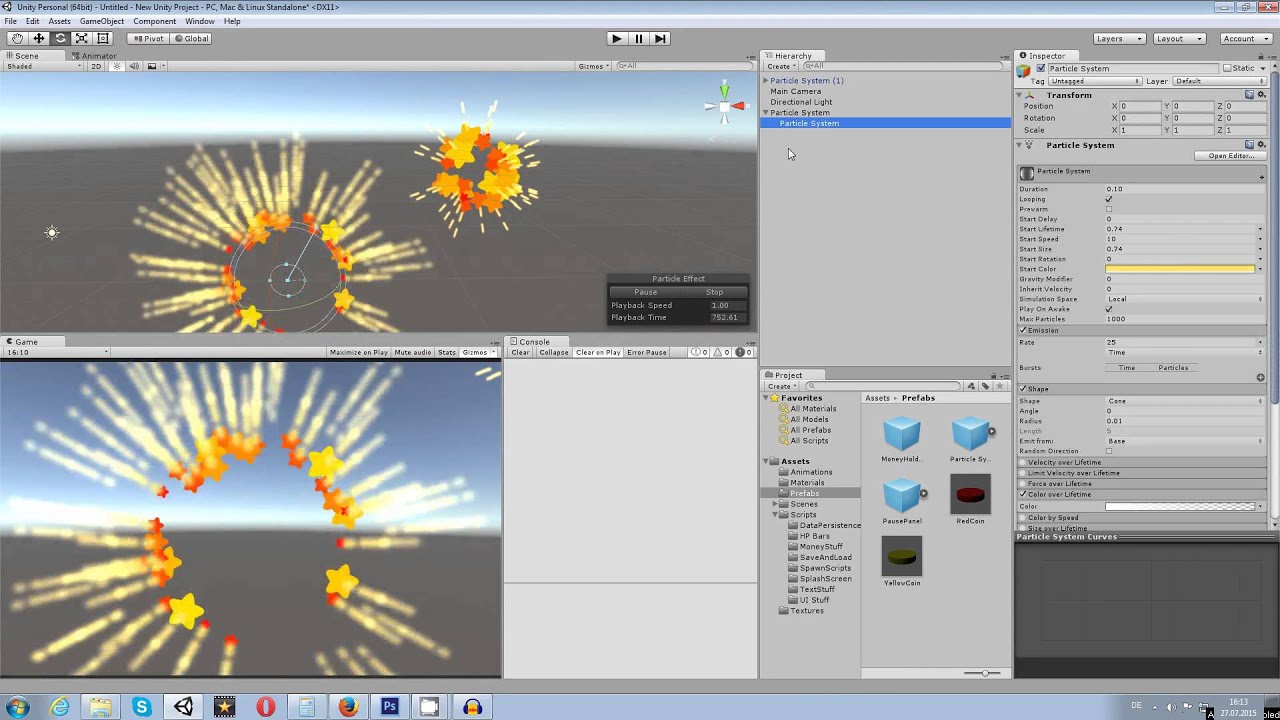
Task: Click search by type icon in Project
Action: [970, 386]
